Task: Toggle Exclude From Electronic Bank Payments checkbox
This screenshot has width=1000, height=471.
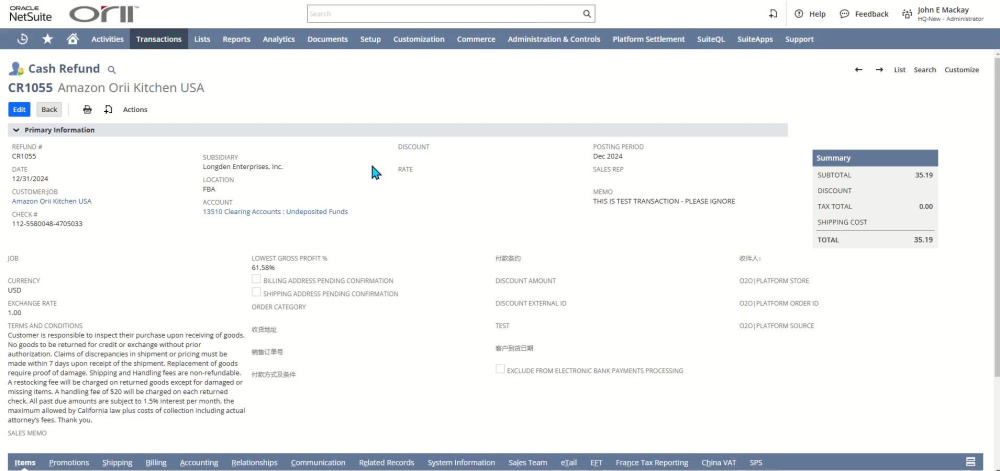Action: click(x=500, y=370)
